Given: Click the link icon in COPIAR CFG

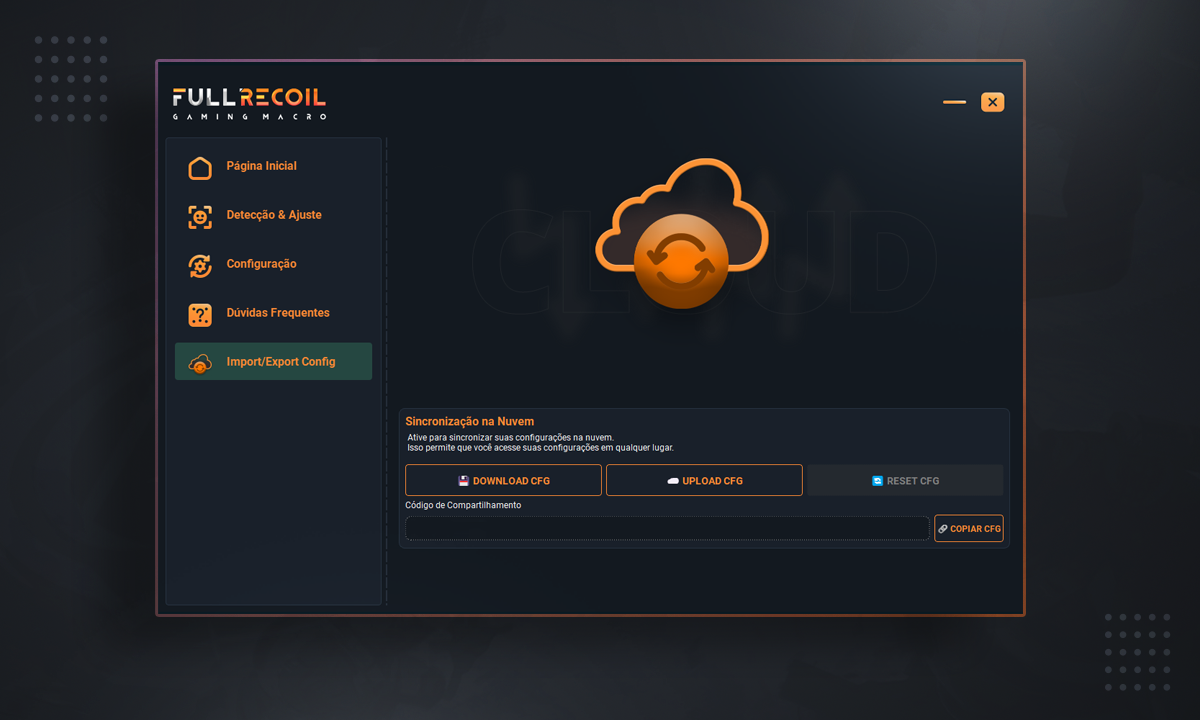Looking at the screenshot, I should click(x=943, y=529).
